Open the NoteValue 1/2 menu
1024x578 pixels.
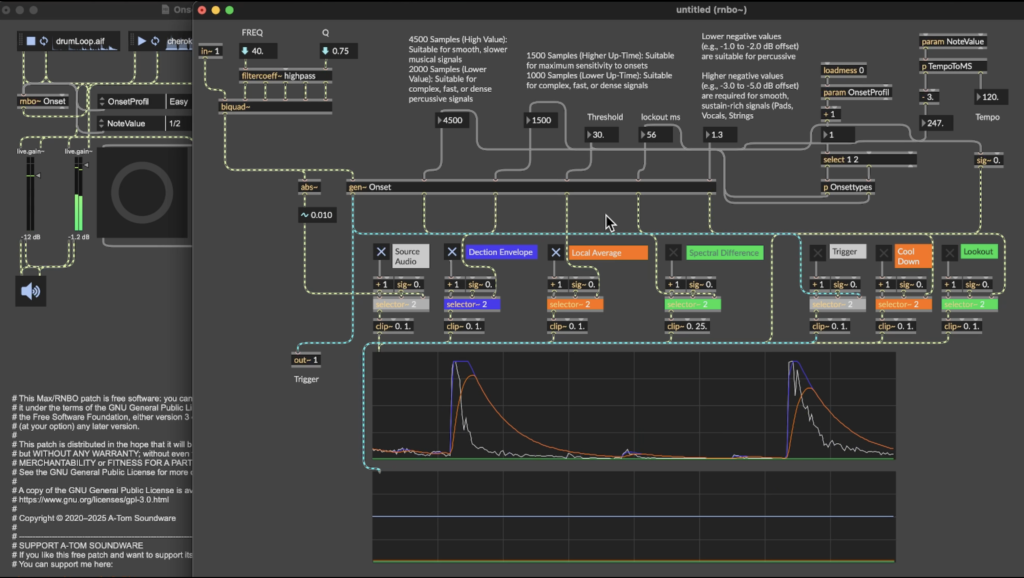(178, 123)
